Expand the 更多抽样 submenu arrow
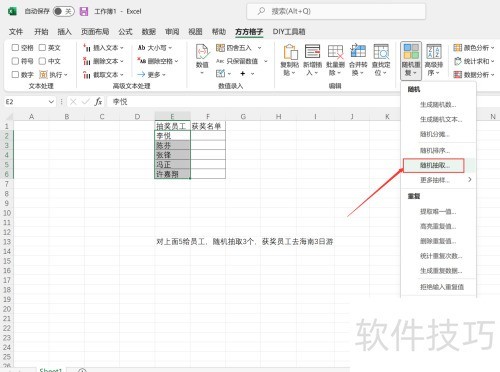Image resolution: width=500 pixels, height=372 pixels. [469, 180]
